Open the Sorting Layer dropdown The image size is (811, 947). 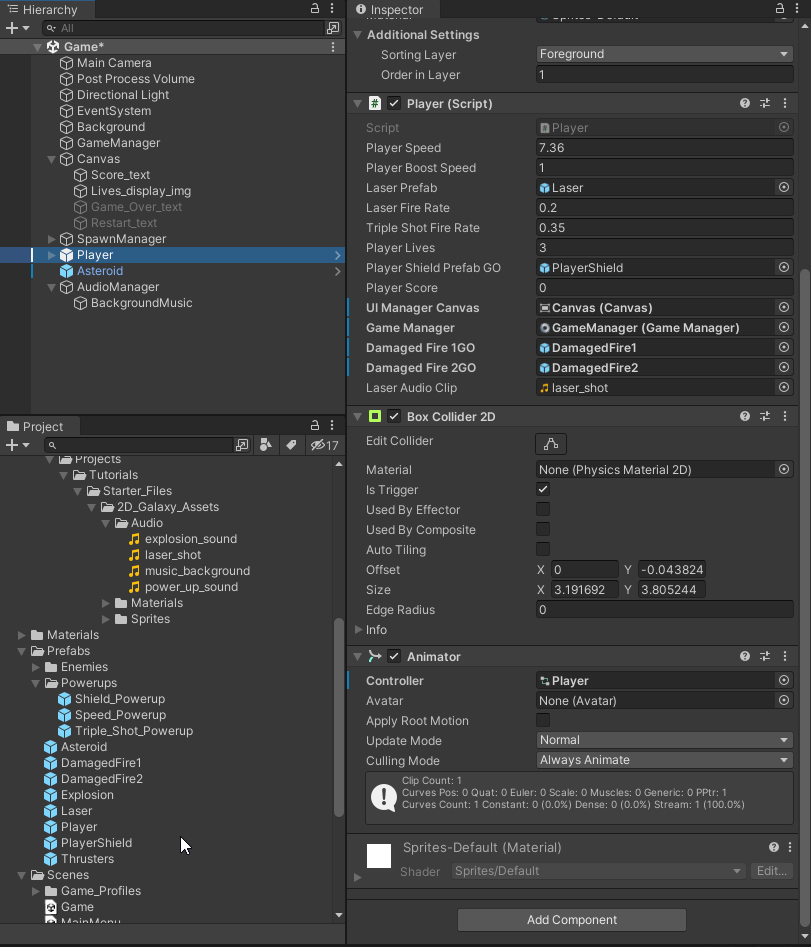click(x=664, y=54)
